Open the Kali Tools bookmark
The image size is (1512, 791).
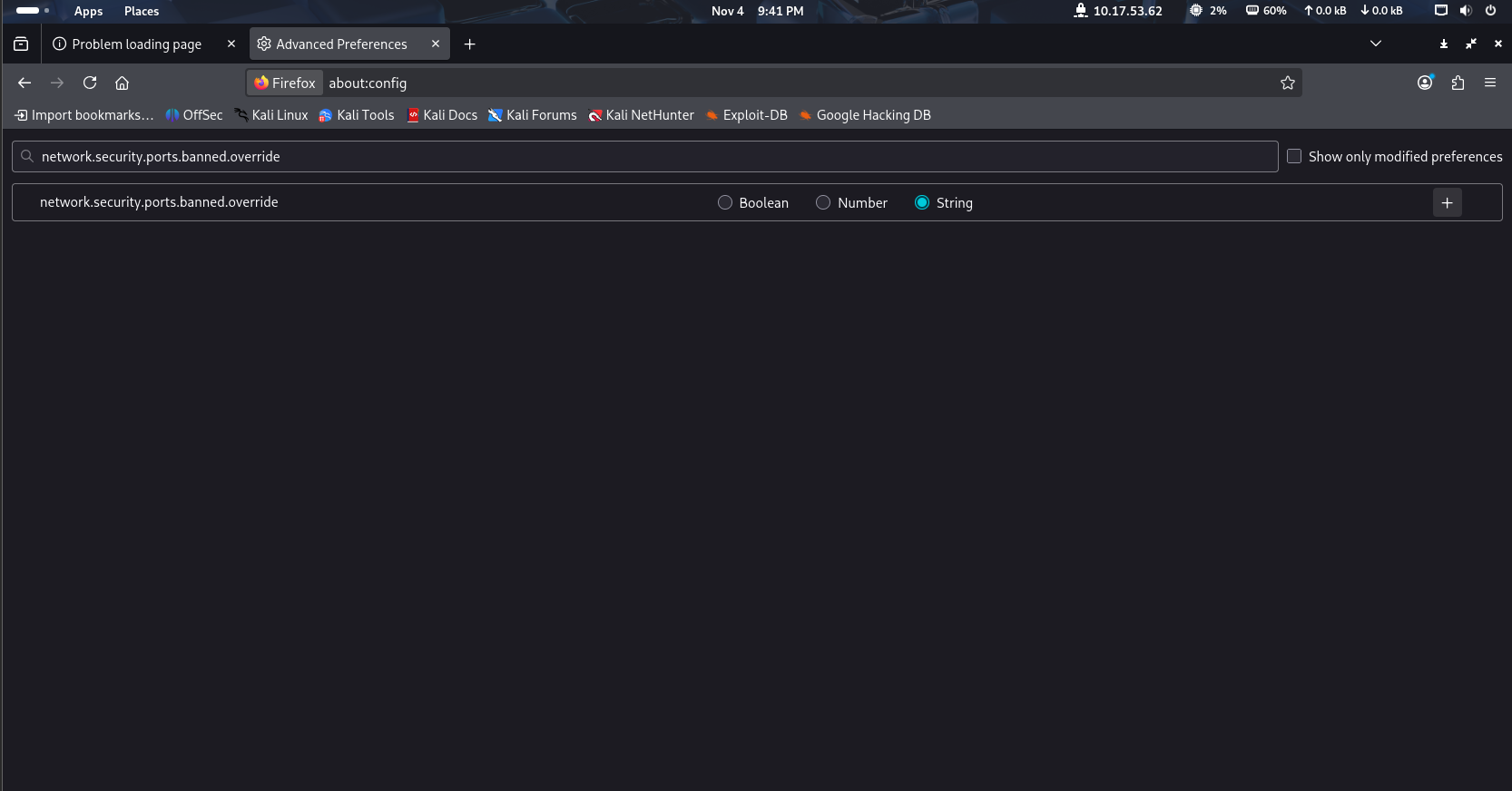[357, 115]
